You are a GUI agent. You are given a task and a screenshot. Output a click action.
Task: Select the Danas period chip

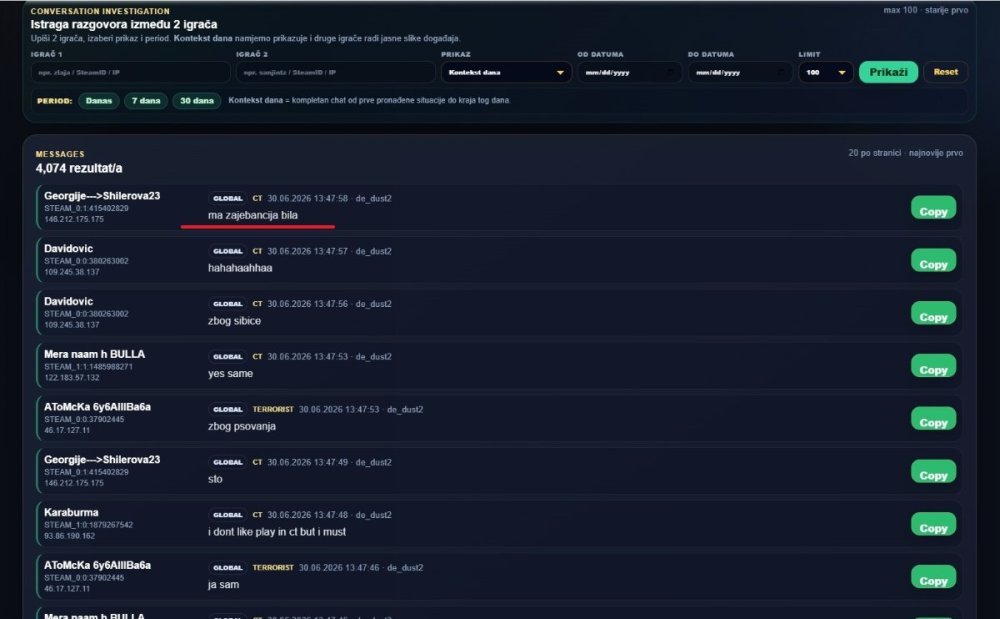point(99,101)
